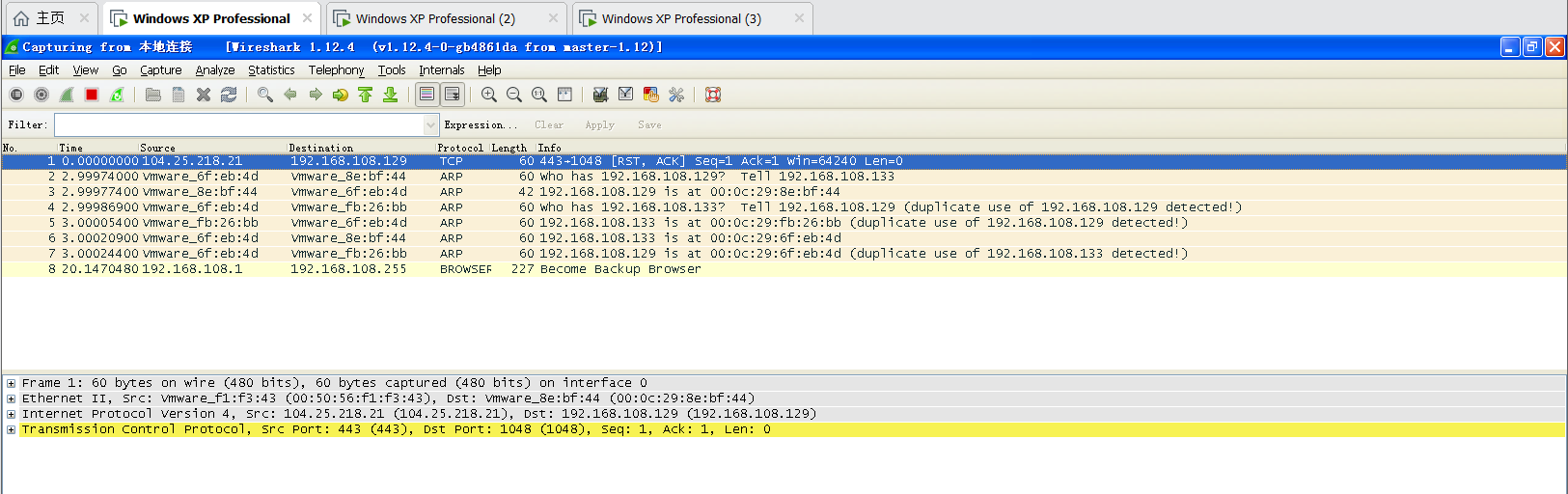The width and height of the screenshot is (1568, 494).
Task: Go back in packet history arrow
Action: point(290,95)
